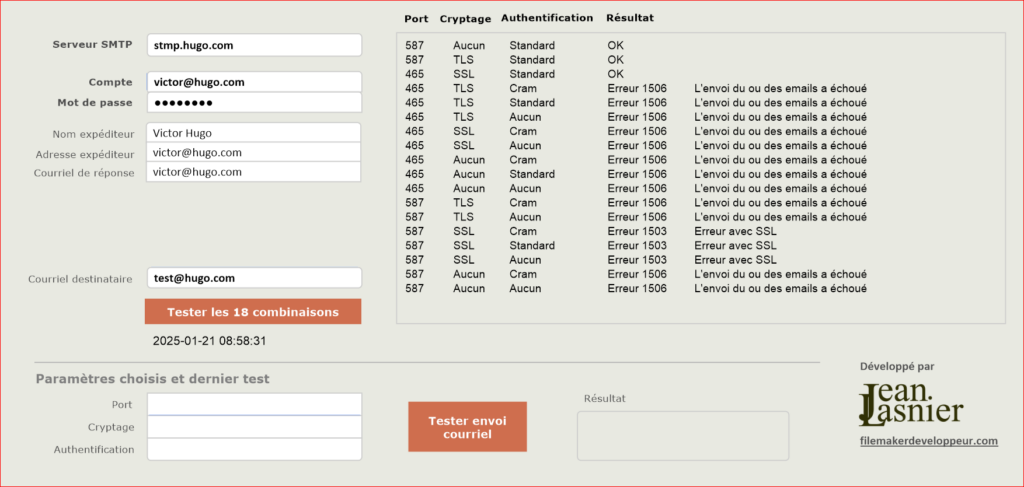
Task: Select the 587 Aucun Standard OK row
Action: [x=515, y=46]
